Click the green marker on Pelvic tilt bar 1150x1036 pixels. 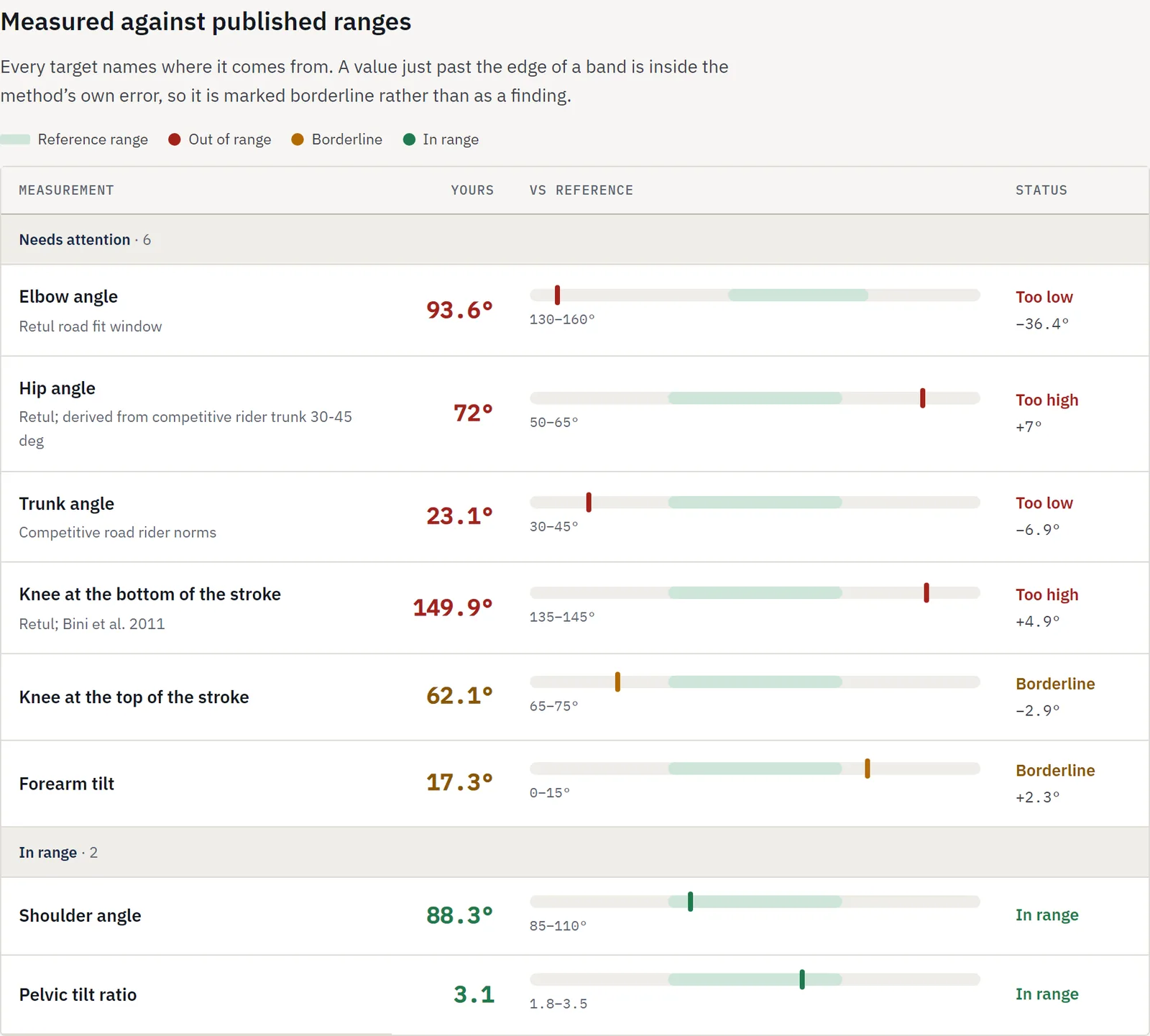(x=802, y=979)
